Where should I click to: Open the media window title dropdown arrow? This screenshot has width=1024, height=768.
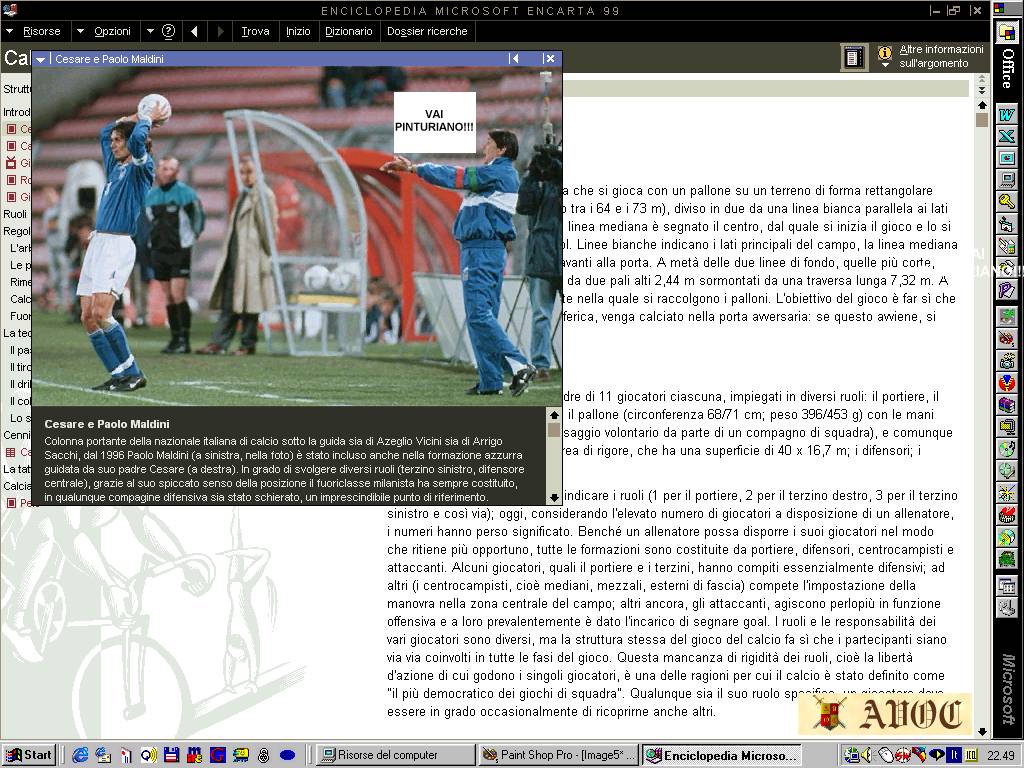click(x=40, y=59)
